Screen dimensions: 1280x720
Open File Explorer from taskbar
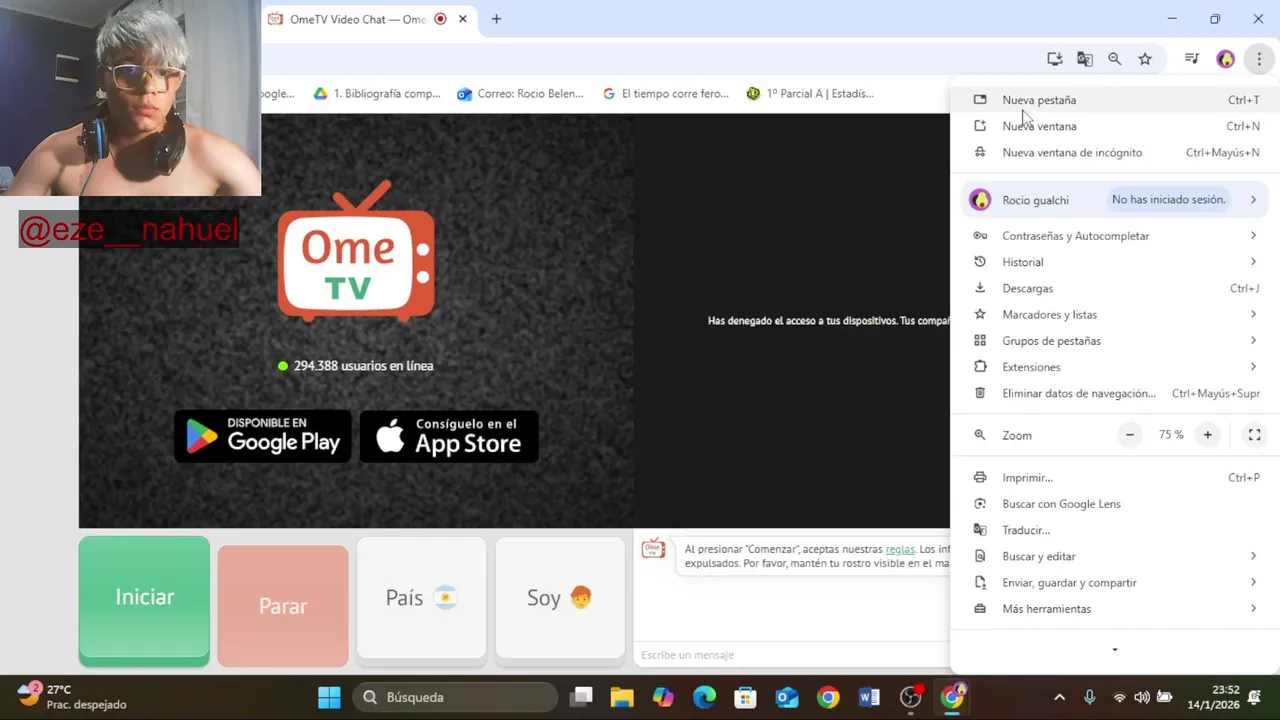click(622, 697)
